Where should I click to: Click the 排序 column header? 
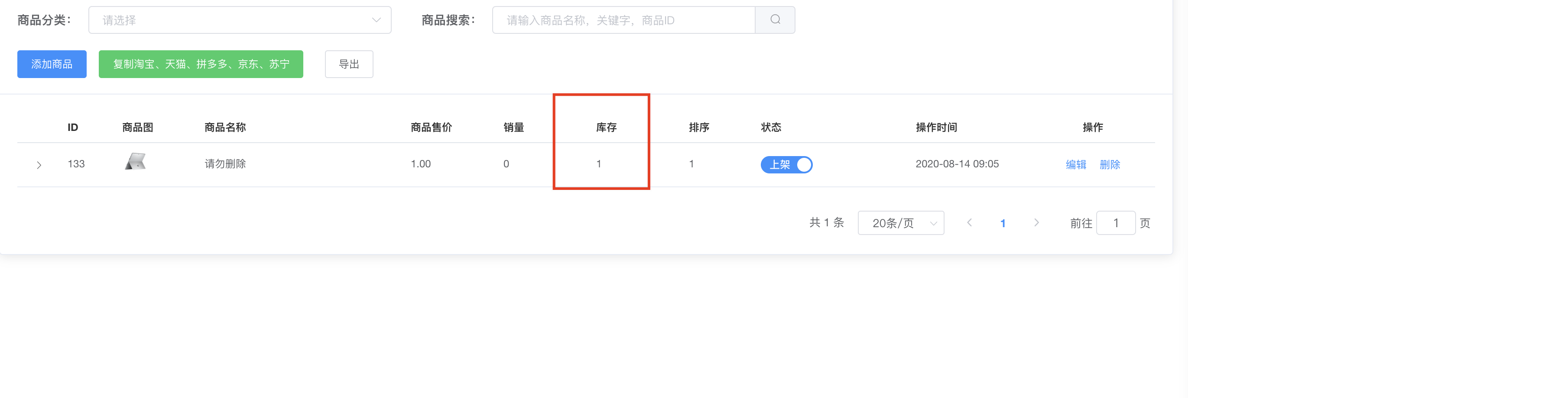tap(699, 127)
